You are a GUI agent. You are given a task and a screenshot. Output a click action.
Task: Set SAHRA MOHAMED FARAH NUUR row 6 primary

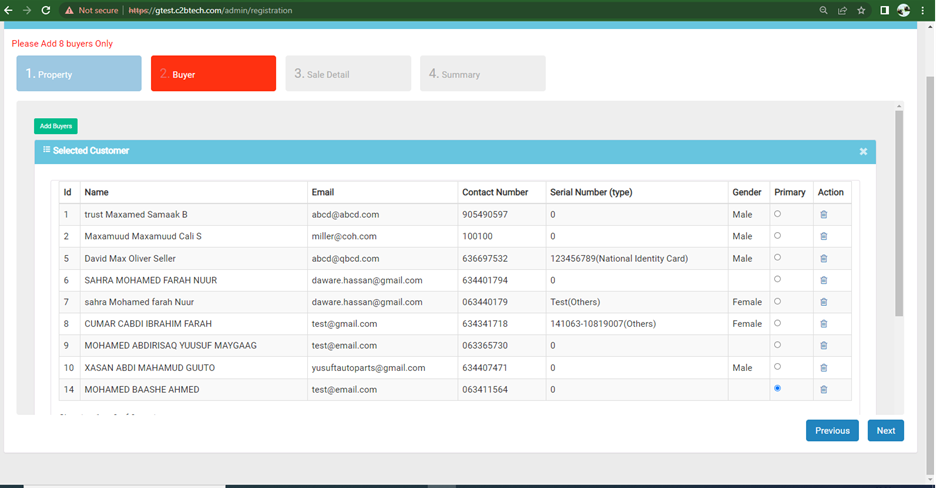click(x=778, y=279)
